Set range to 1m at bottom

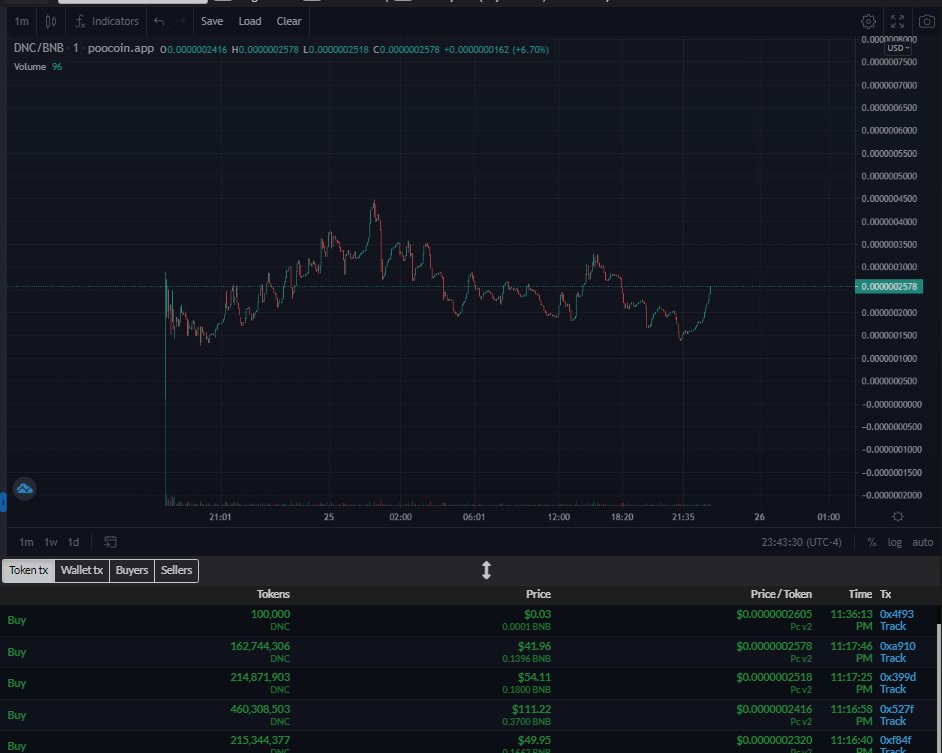[x=26, y=542]
